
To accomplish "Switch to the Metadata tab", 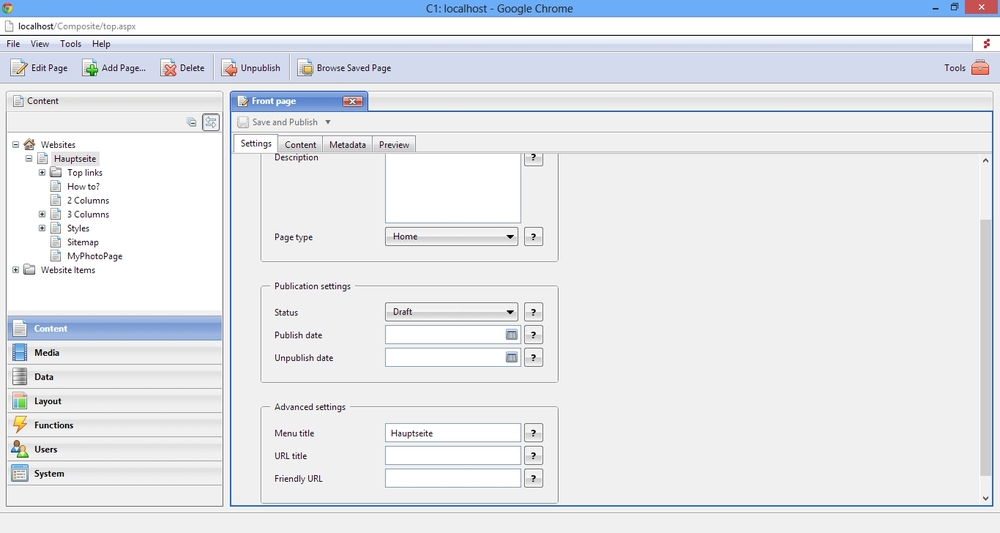I will 347,145.
